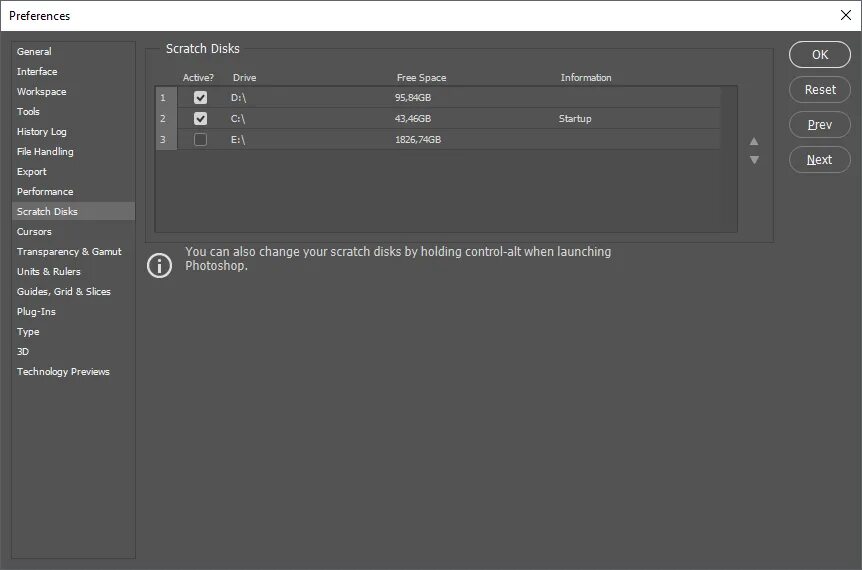
Task: Close the Preferences dialog window
Action: tap(846, 15)
